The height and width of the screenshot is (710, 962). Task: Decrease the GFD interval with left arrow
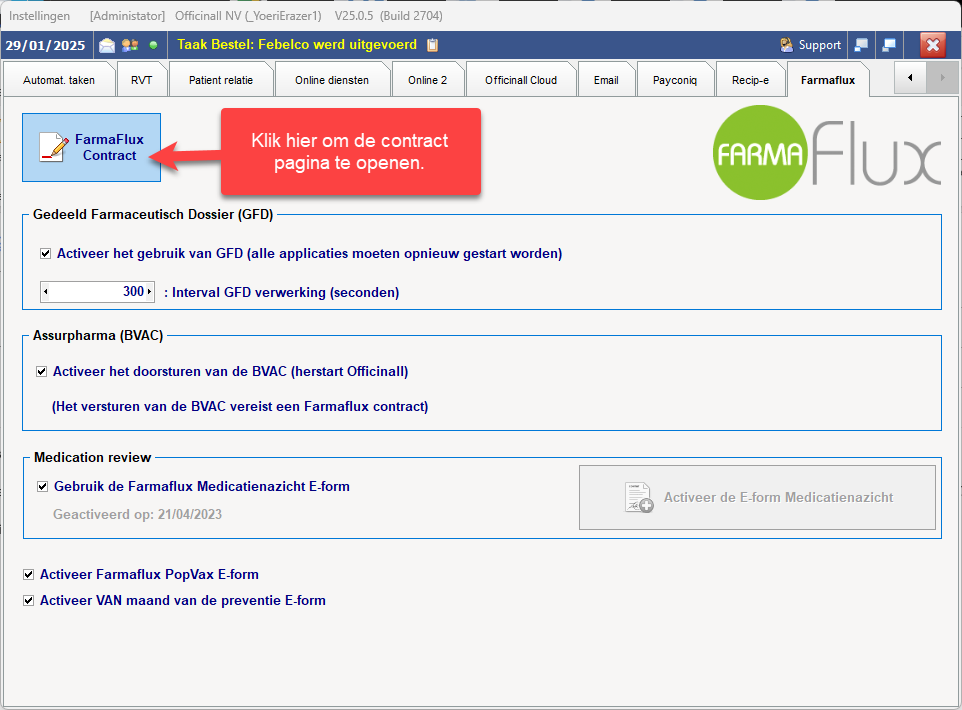46,292
